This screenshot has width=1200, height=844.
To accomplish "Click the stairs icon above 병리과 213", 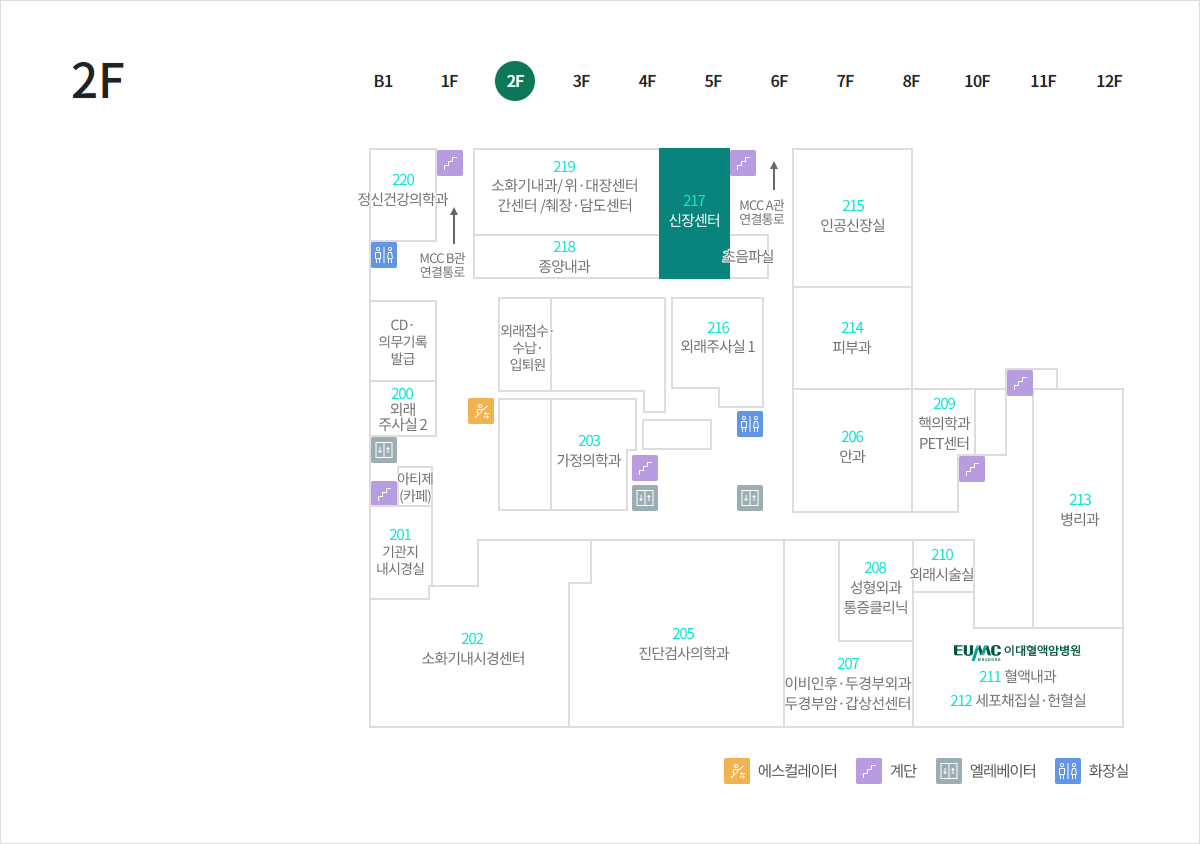I will pyautogui.click(x=1020, y=383).
